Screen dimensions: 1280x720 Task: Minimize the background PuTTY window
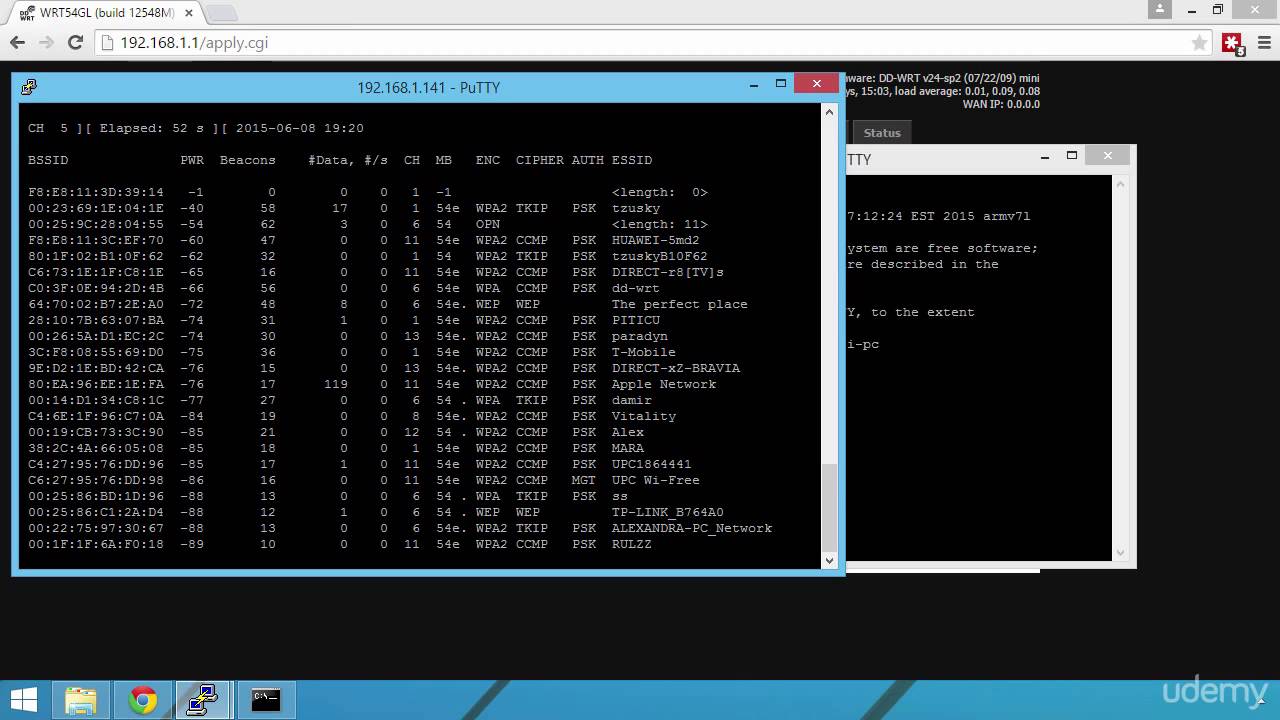tap(1044, 157)
